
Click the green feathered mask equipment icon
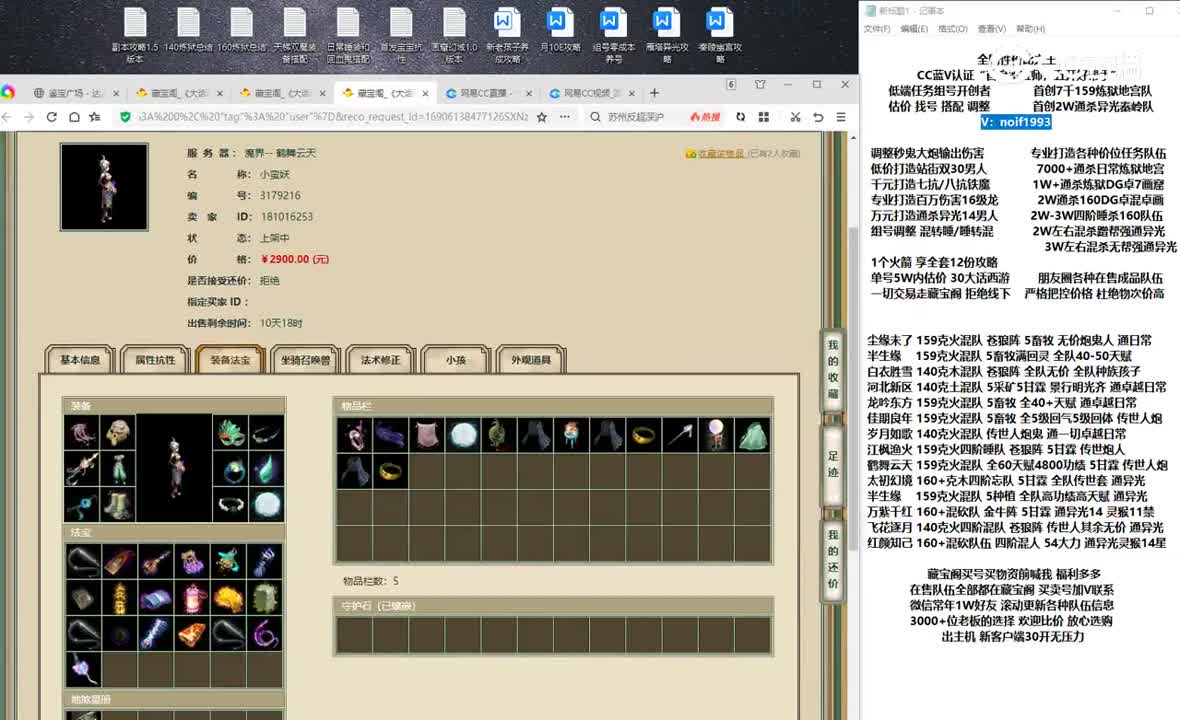coord(230,433)
